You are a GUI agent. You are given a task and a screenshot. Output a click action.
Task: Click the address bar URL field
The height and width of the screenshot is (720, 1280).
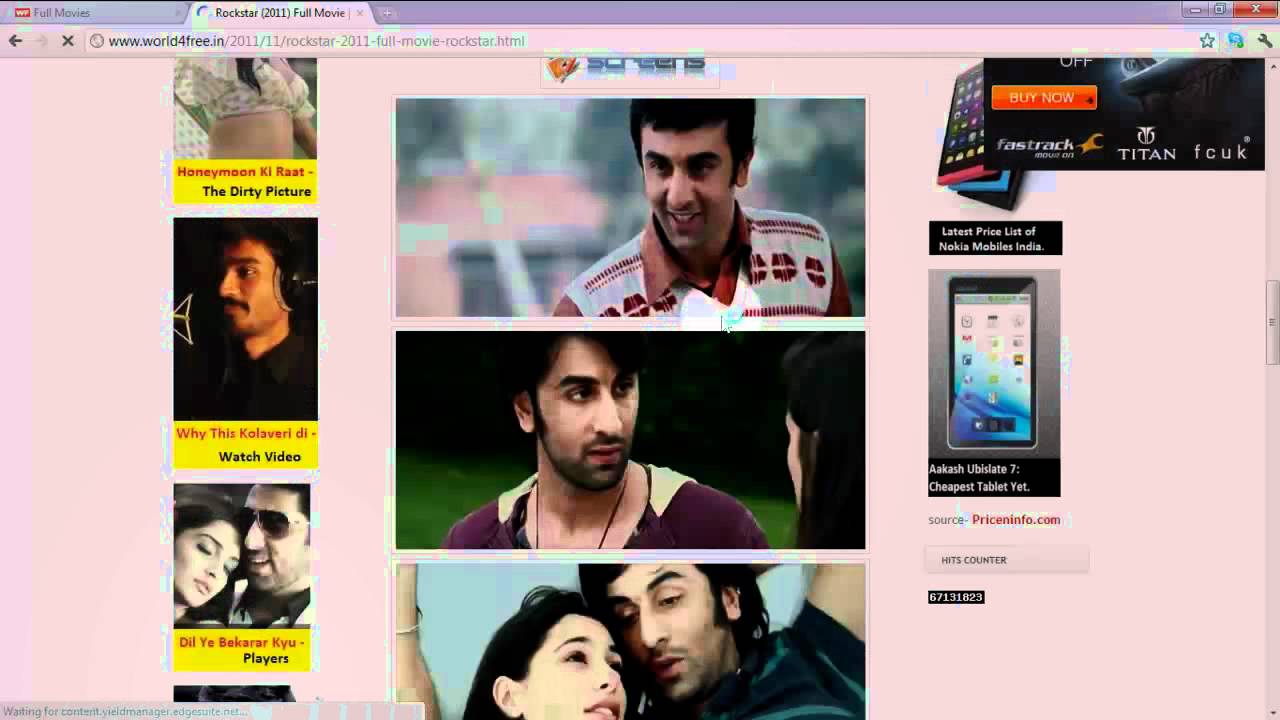(640, 41)
